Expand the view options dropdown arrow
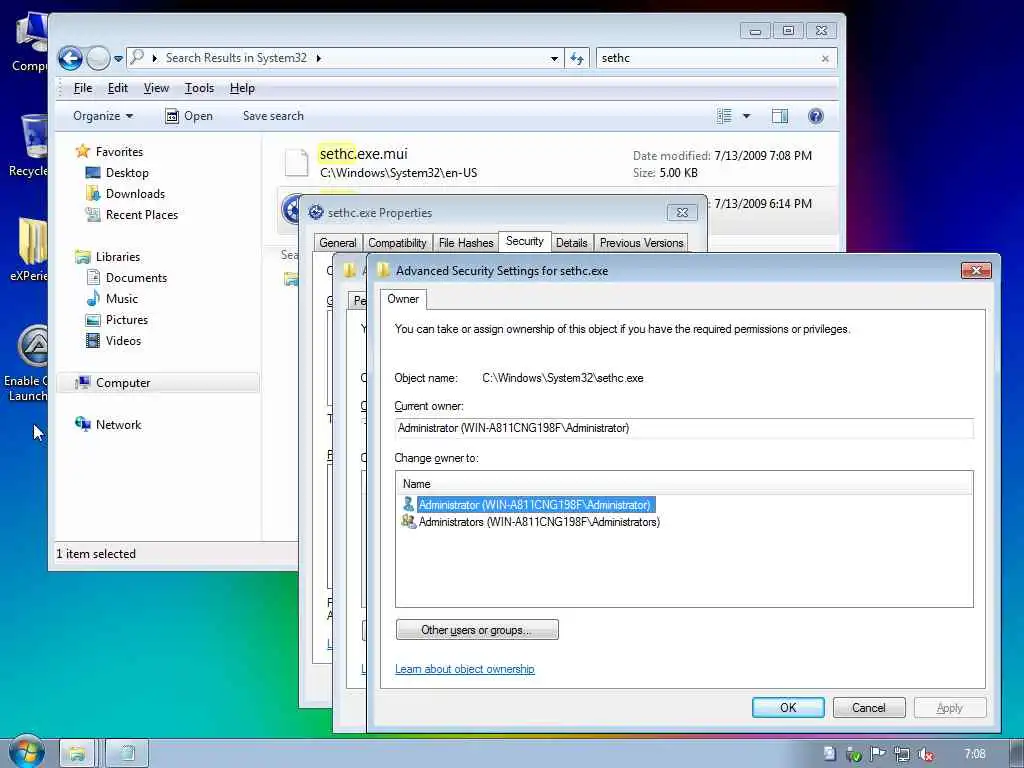The image size is (1024, 768). (x=746, y=116)
